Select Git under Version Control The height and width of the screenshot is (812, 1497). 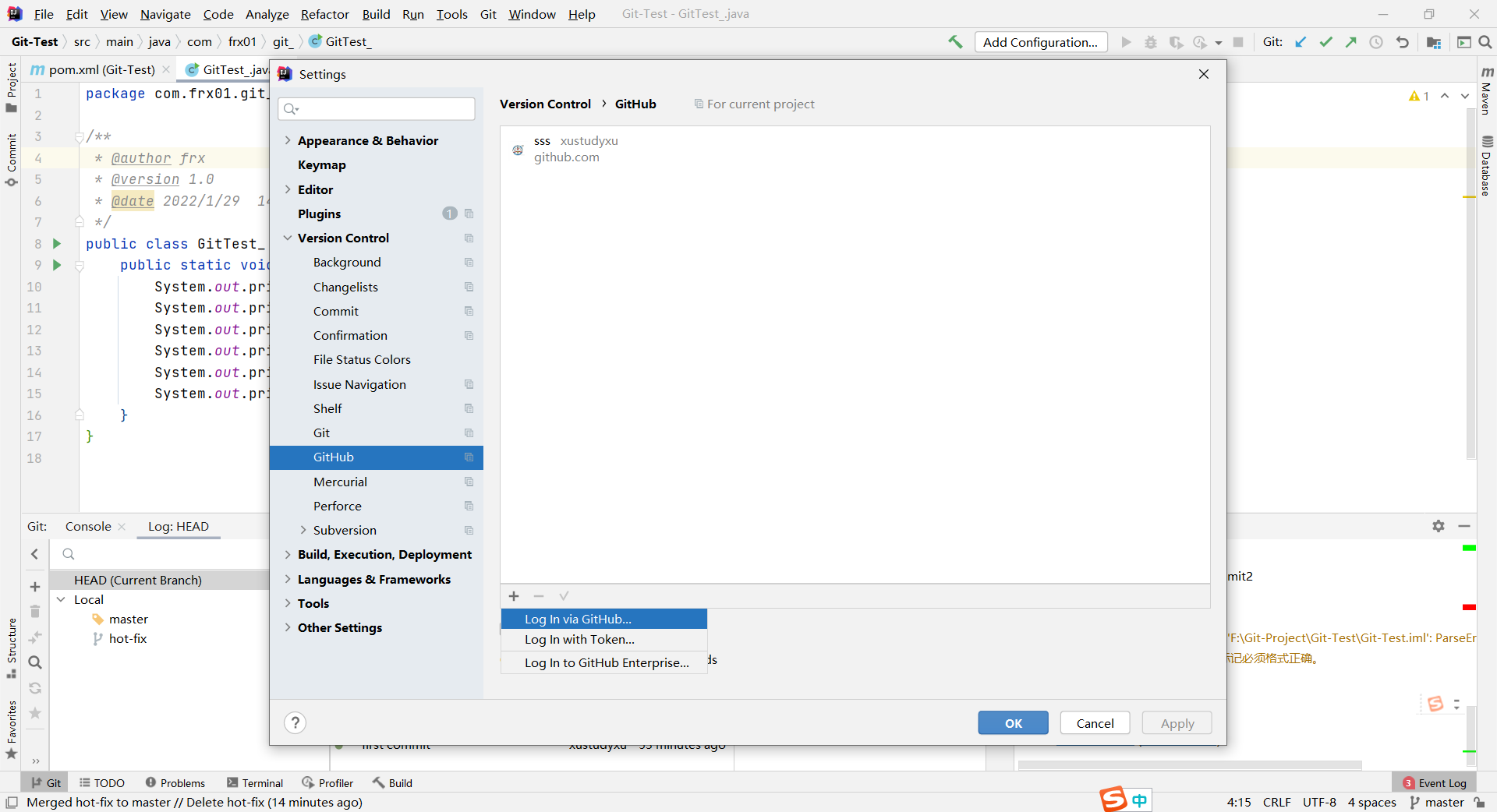[377, 432]
